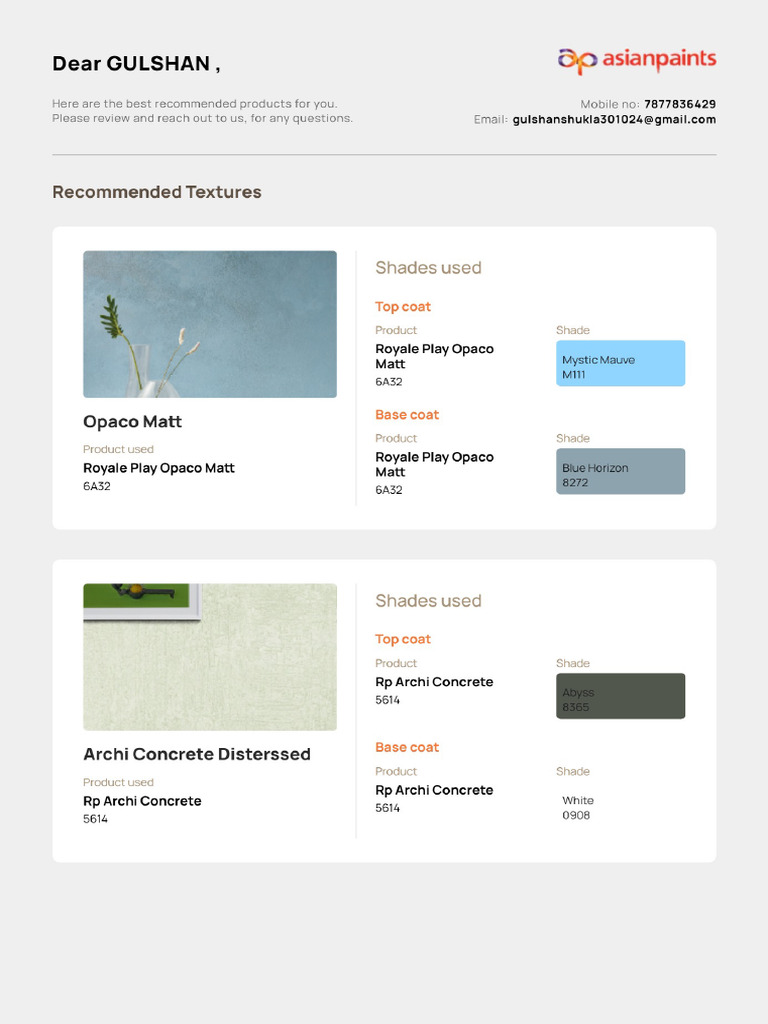Image resolution: width=768 pixels, height=1024 pixels.
Task: Click the Opaco Matt card Base coat label
Action: coord(407,415)
